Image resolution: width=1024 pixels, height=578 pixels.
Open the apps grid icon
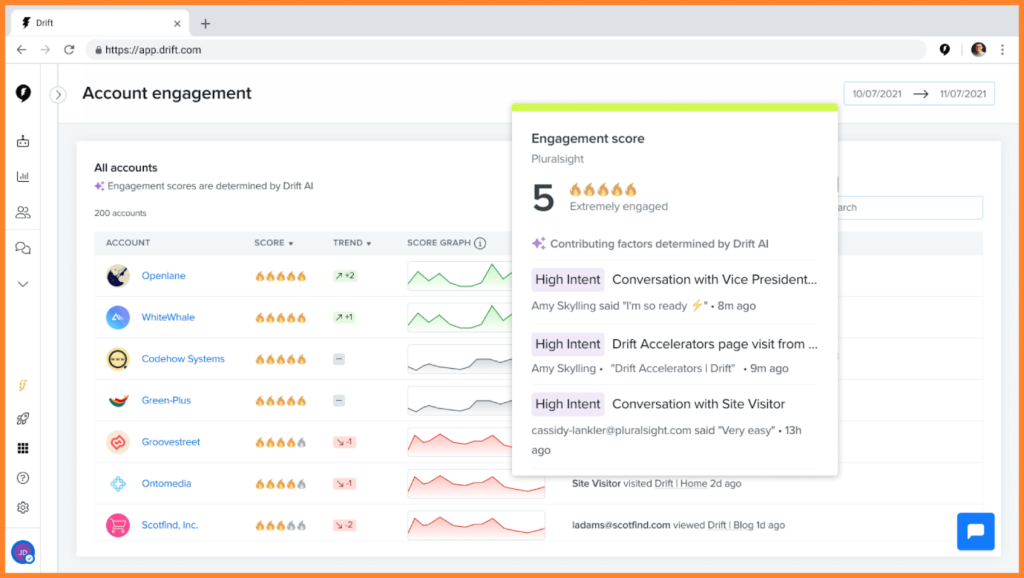(23, 448)
